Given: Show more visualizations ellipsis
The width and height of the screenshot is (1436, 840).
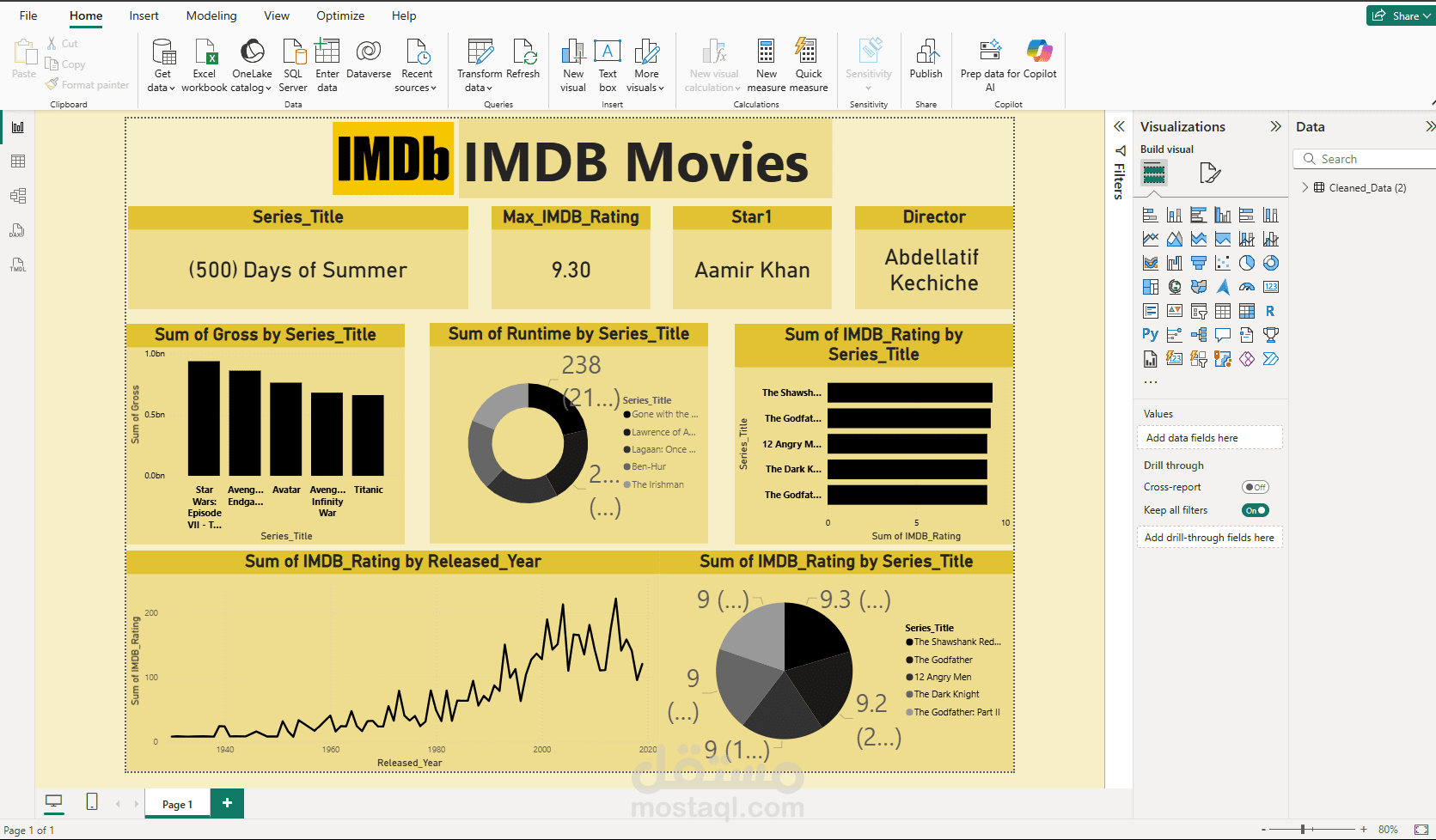Looking at the screenshot, I should [x=1151, y=382].
